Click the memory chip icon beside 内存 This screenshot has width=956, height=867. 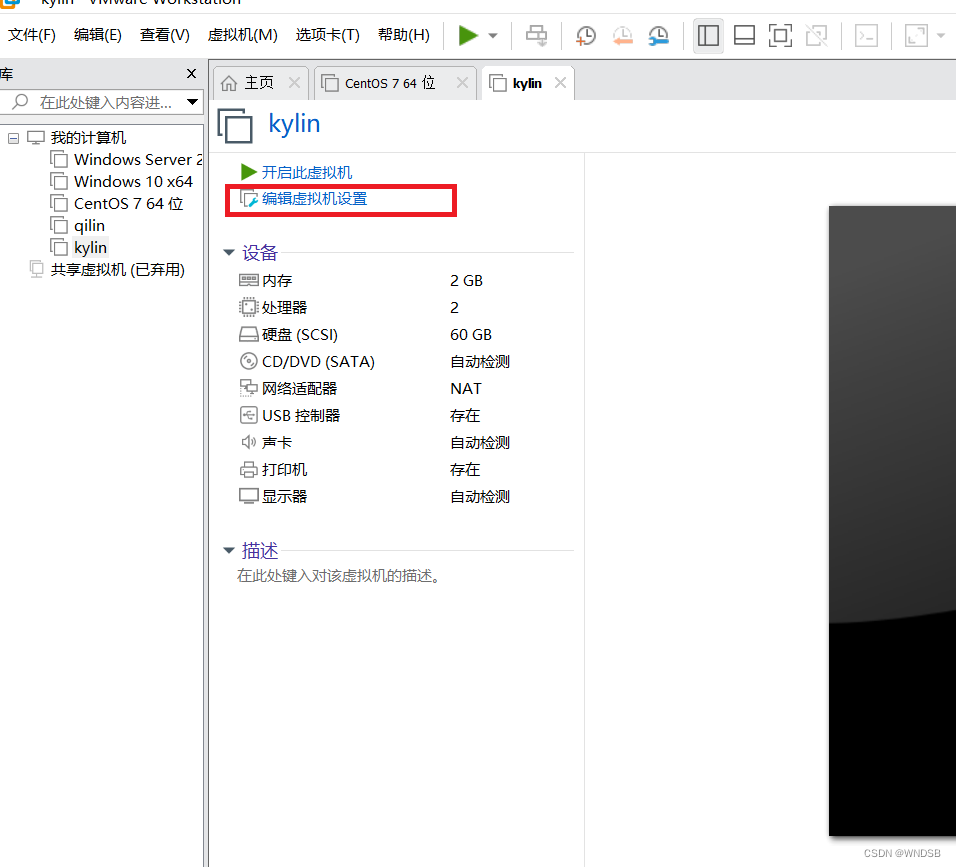point(249,280)
